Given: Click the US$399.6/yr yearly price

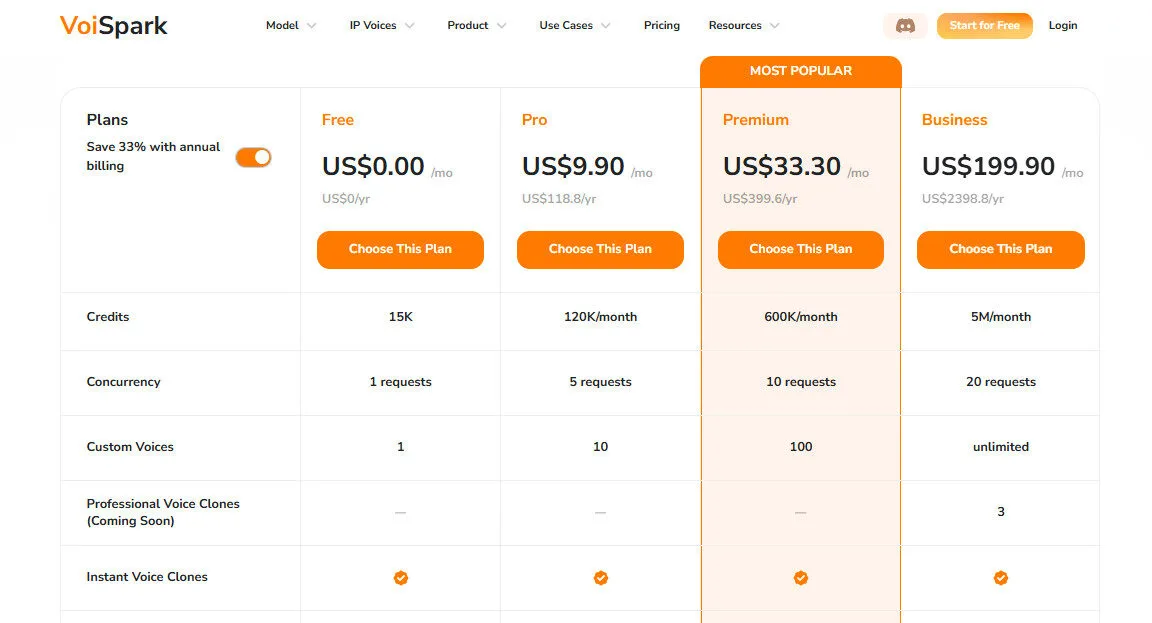Looking at the screenshot, I should 760,198.
